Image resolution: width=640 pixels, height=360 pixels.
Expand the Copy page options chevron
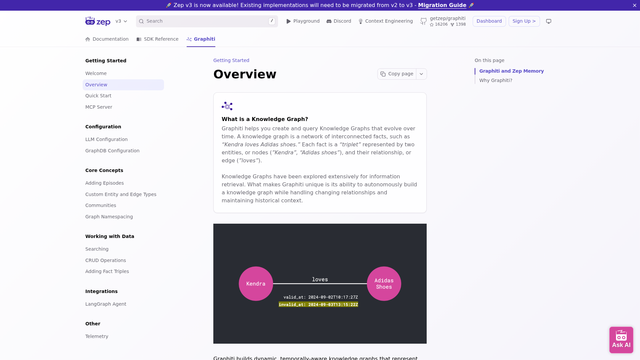click(x=421, y=74)
